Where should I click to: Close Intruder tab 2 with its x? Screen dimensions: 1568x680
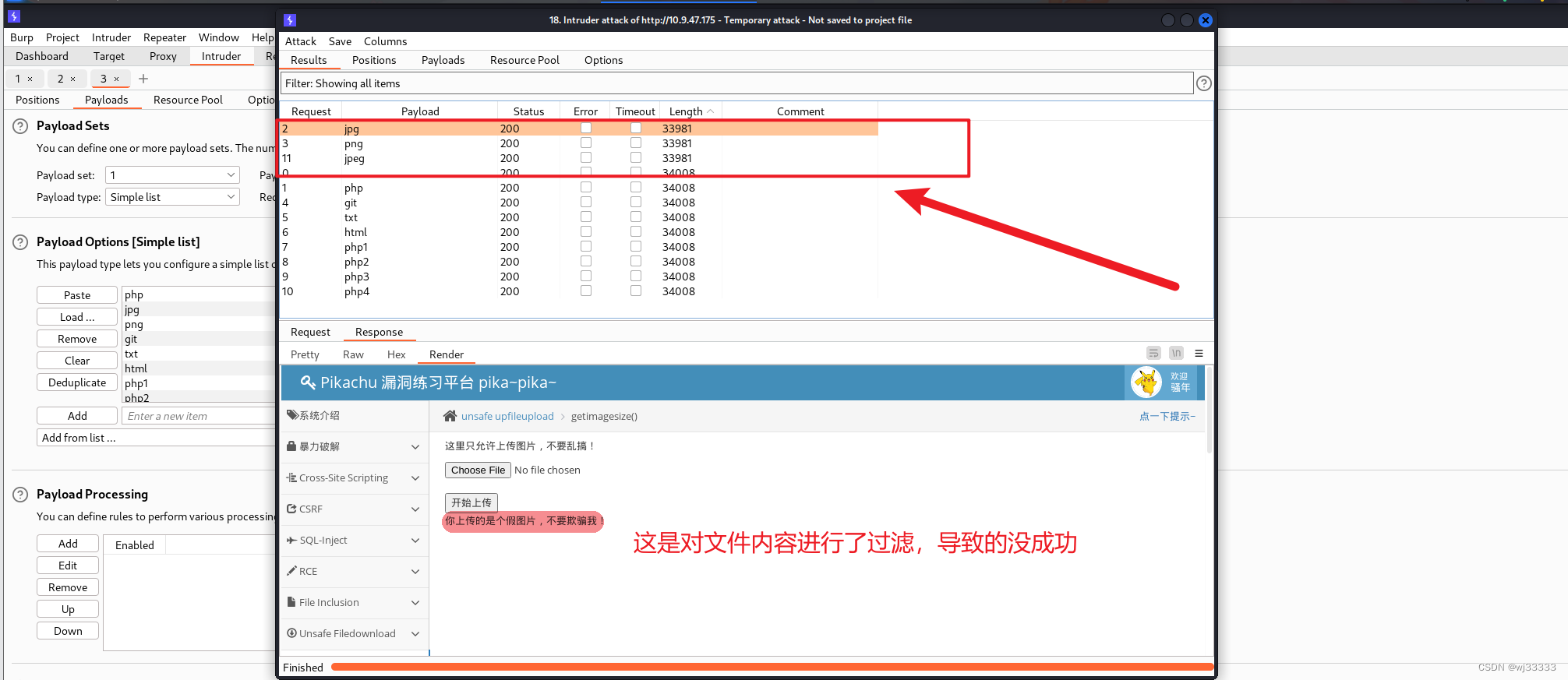pos(73,79)
